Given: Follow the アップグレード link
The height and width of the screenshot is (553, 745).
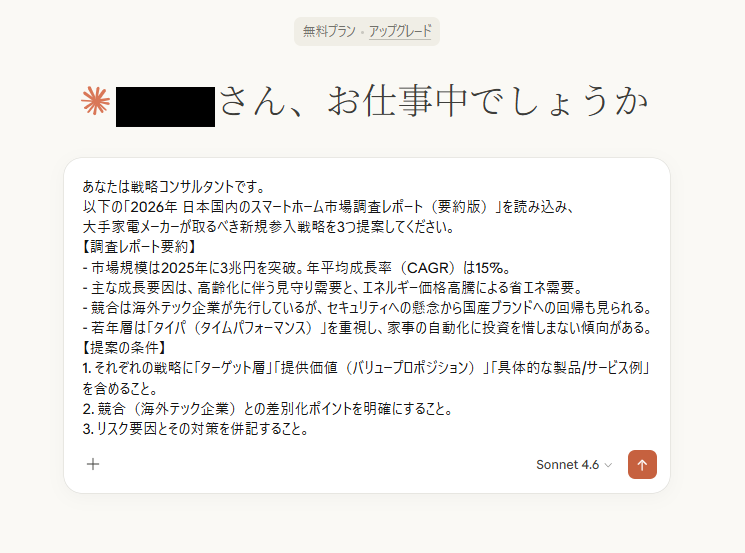Looking at the screenshot, I should 400,31.
